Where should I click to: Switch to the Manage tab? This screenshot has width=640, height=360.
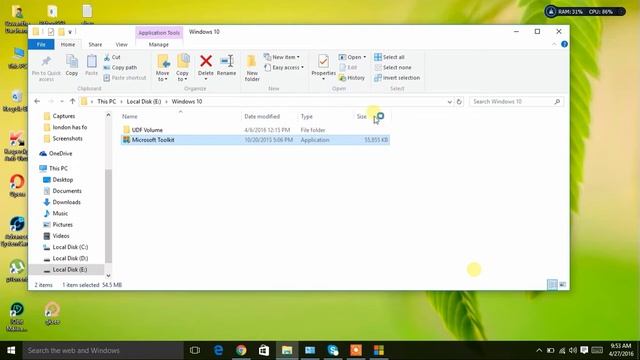[159, 44]
